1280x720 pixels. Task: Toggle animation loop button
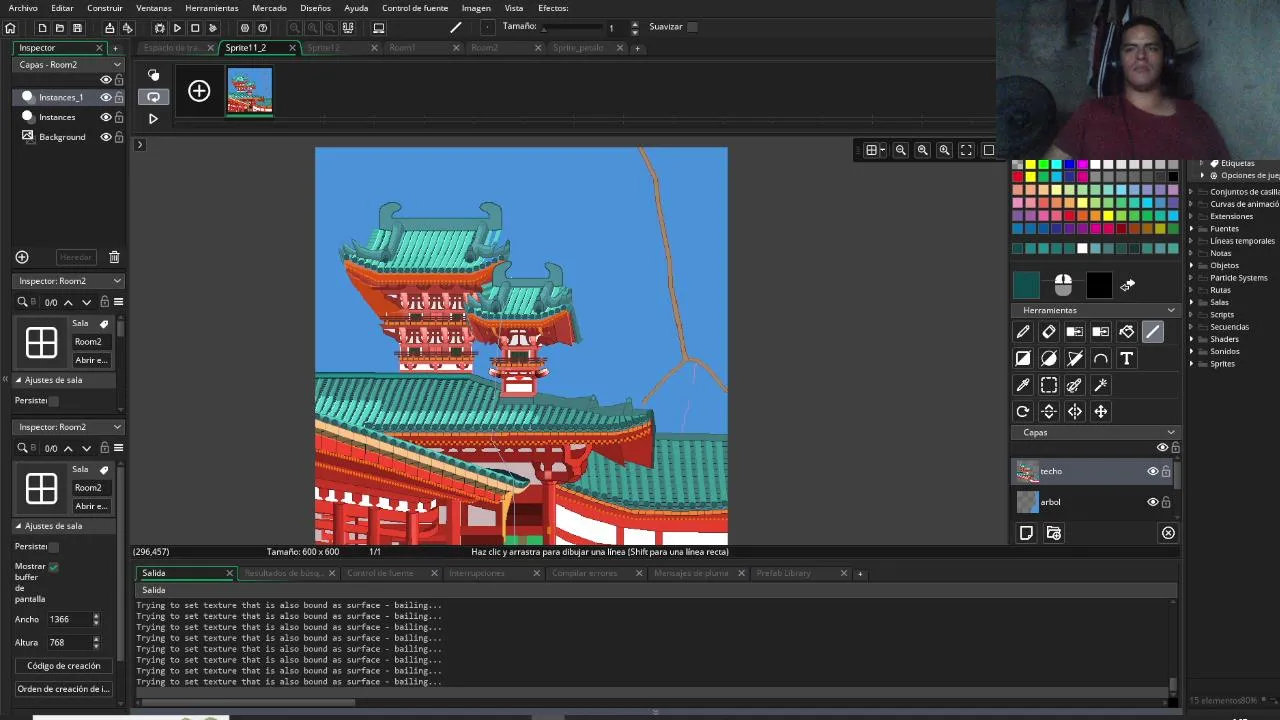pyautogui.click(x=153, y=97)
